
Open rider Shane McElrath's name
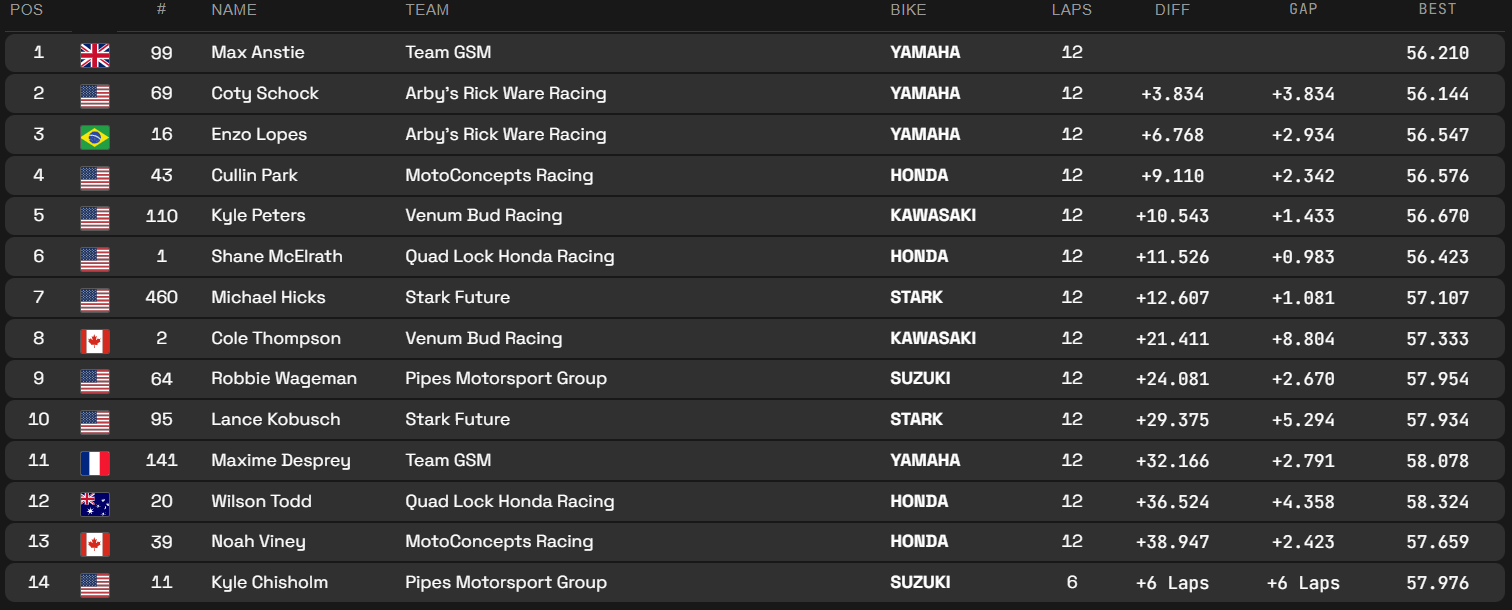(277, 256)
